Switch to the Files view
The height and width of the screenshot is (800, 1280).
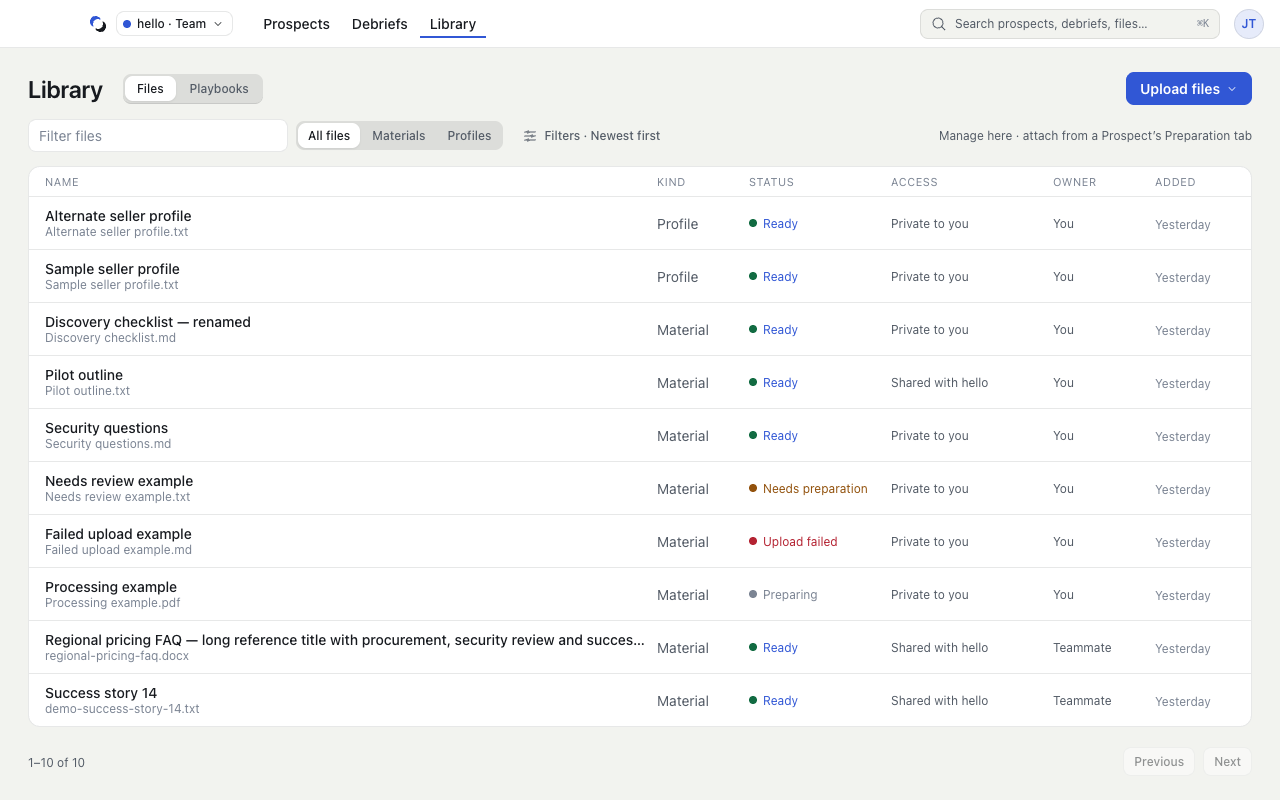150,89
